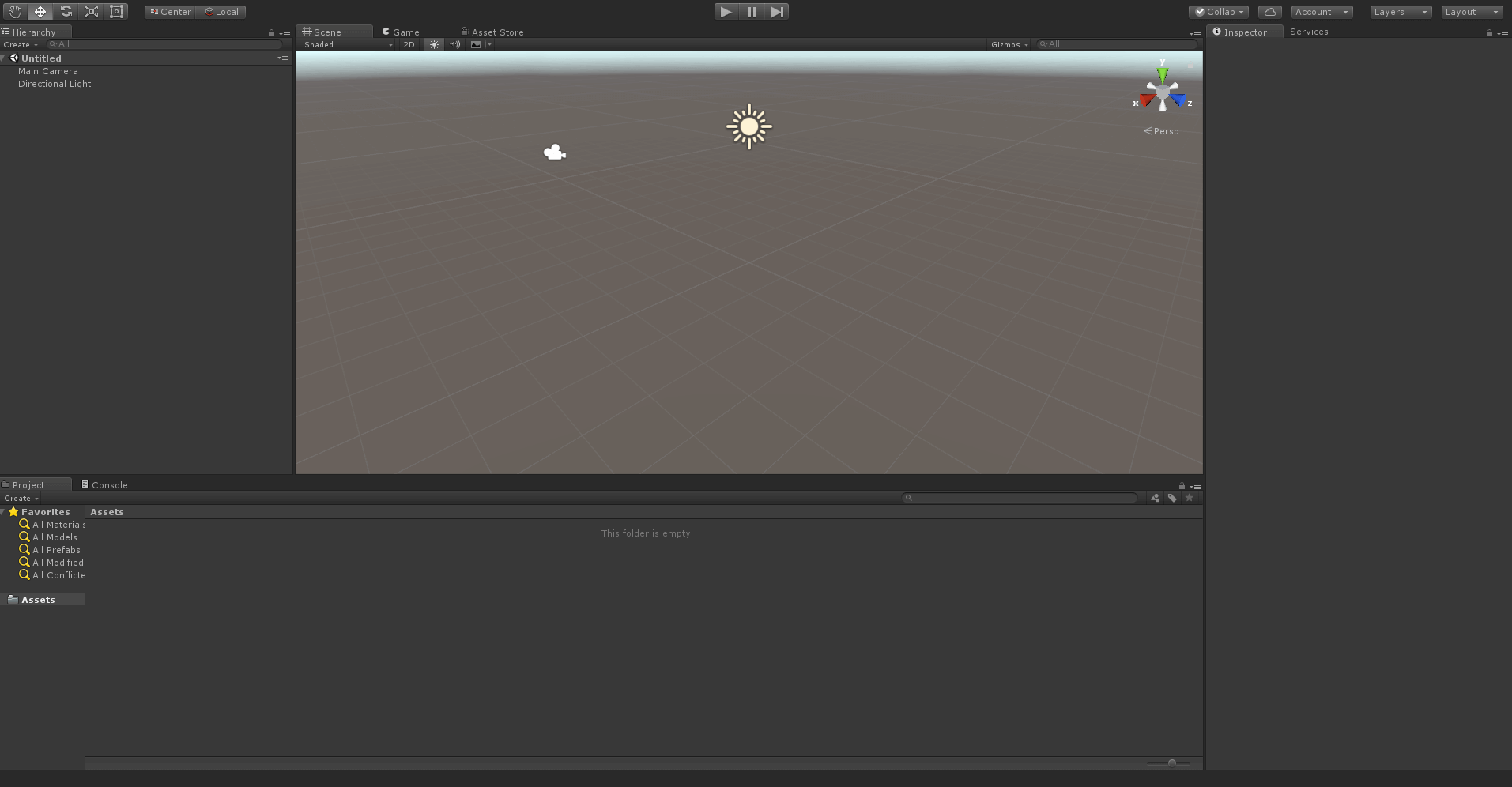The width and height of the screenshot is (1512, 787).
Task: Toggle Persp projection label
Action: (x=1161, y=131)
